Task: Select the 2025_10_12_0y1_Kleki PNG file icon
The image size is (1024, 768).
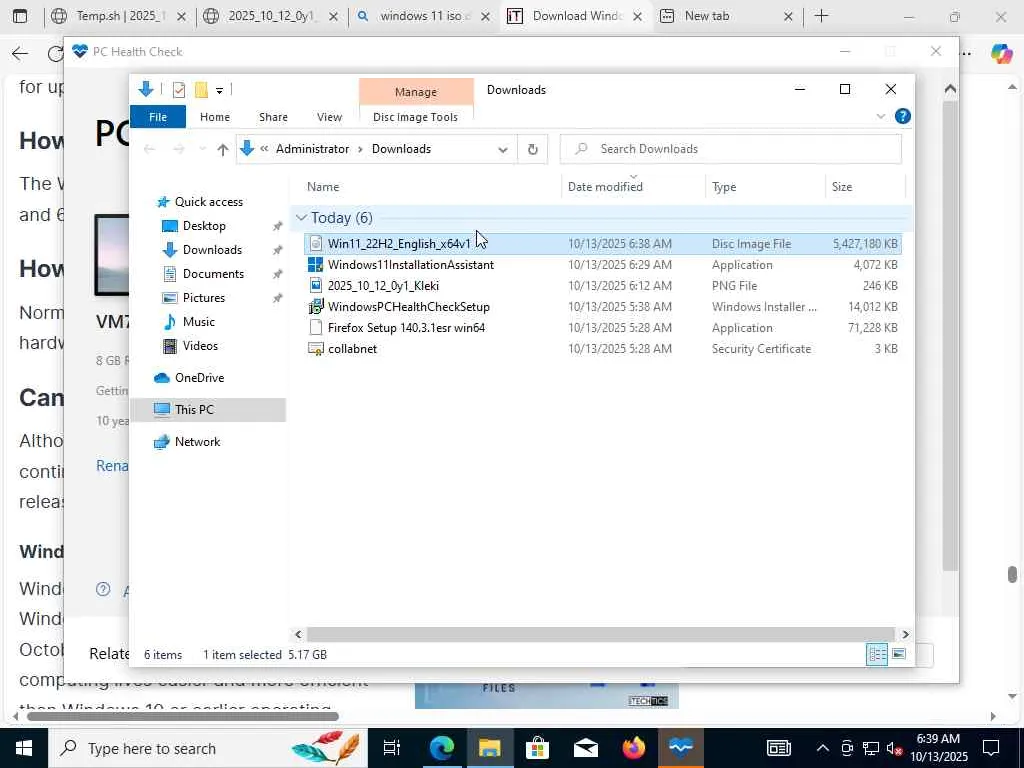Action: (x=315, y=285)
